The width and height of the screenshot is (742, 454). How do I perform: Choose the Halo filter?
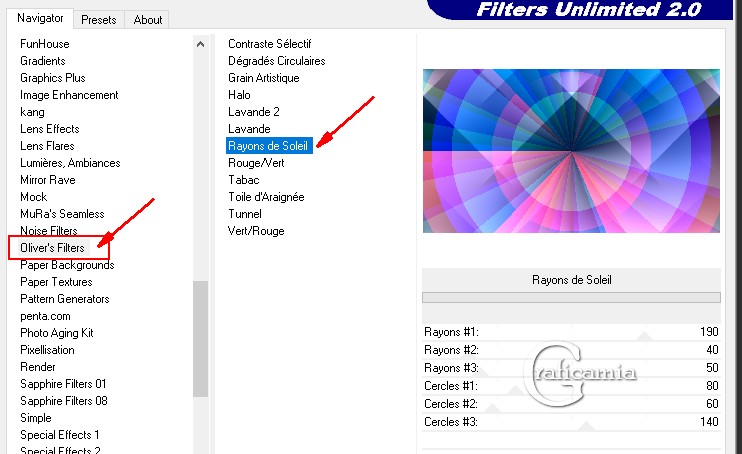239,95
